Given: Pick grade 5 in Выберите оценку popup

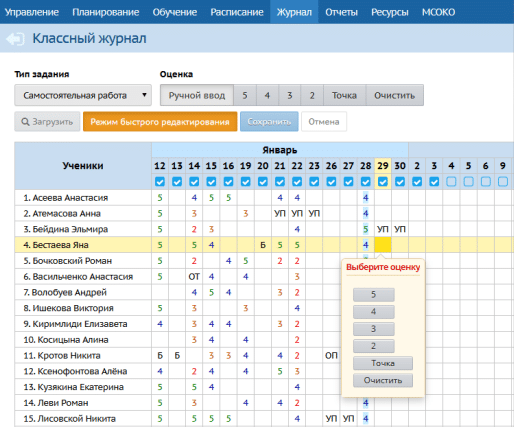Looking at the screenshot, I should 374,295.
